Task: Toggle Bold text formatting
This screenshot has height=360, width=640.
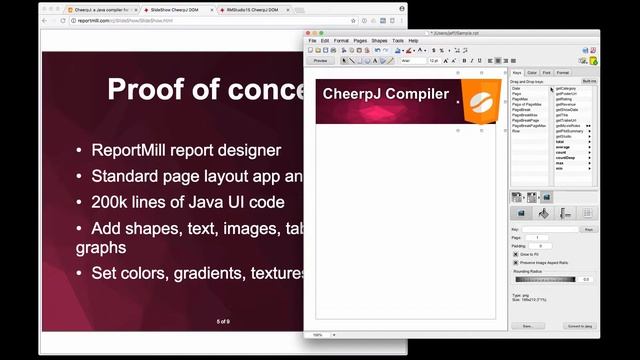Action: click(464, 61)
